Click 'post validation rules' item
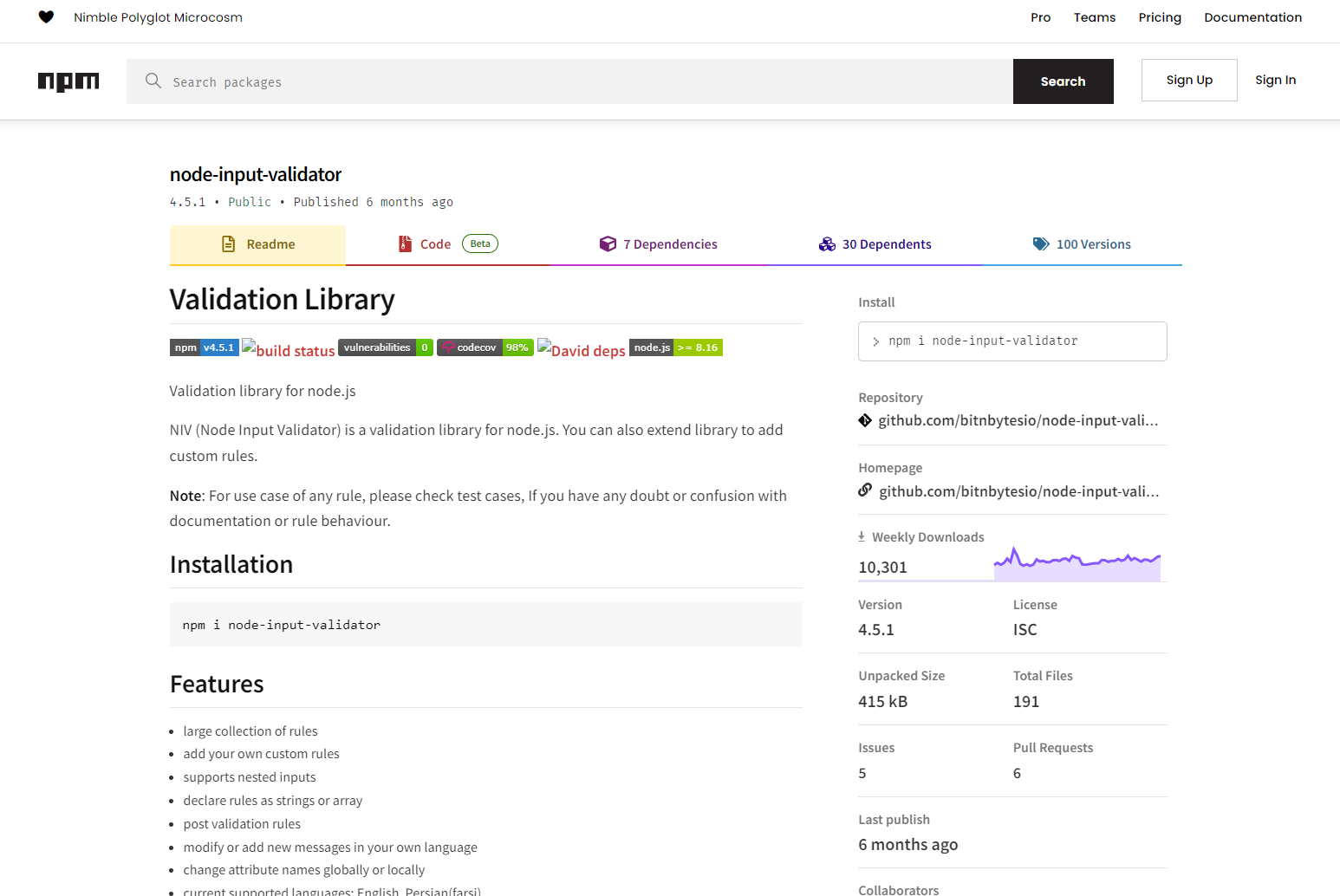This screenshot has width=1340, height=896. click(242, 824)
